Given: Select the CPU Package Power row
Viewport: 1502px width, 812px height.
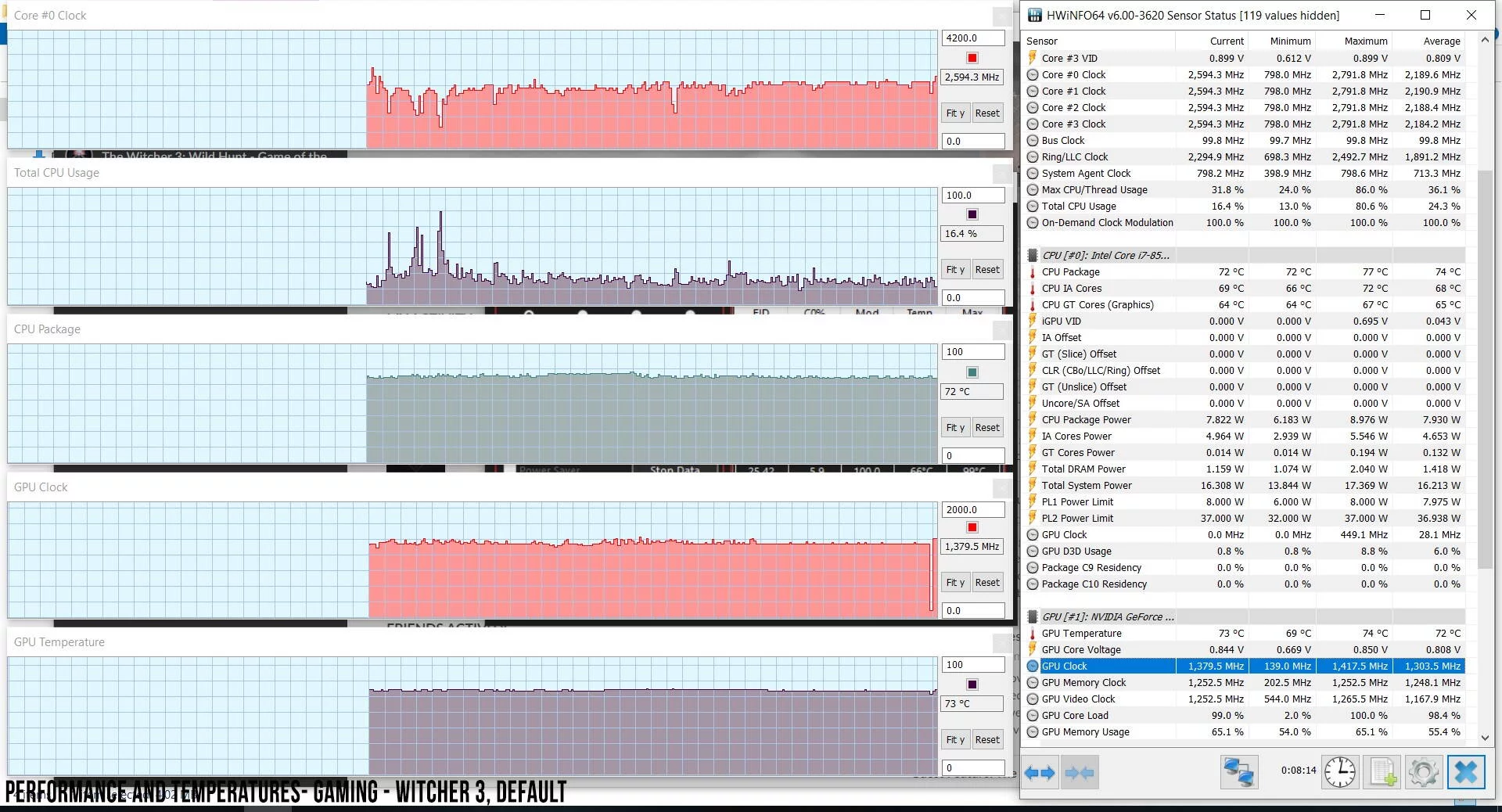Looking at the screenshot, I should coord(1244,419).
